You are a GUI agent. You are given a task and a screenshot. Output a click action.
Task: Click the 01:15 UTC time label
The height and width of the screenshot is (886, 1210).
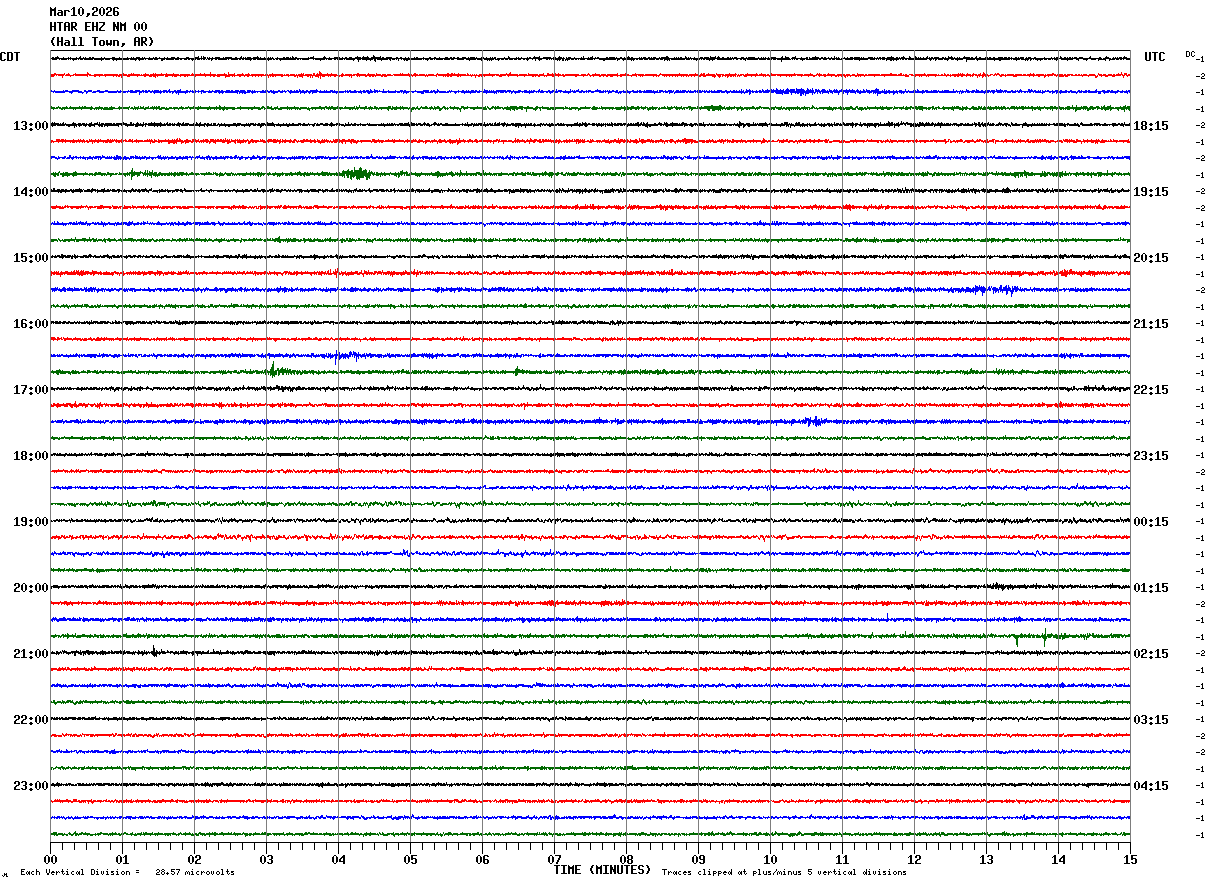coord(1151,588)
